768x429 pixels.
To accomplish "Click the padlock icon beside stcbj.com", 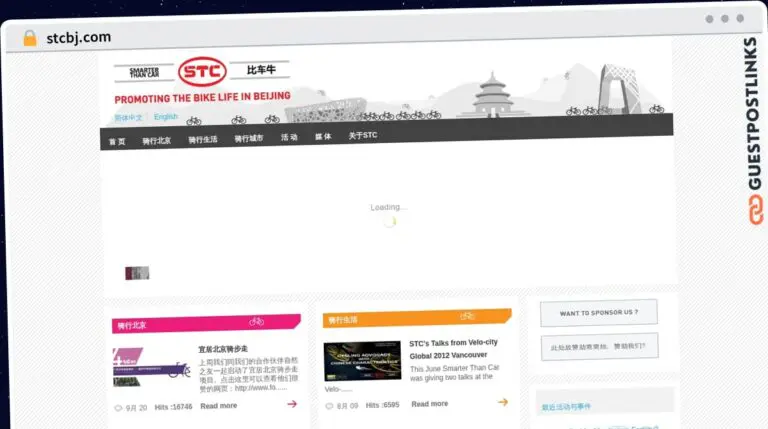I will [30, 38].
